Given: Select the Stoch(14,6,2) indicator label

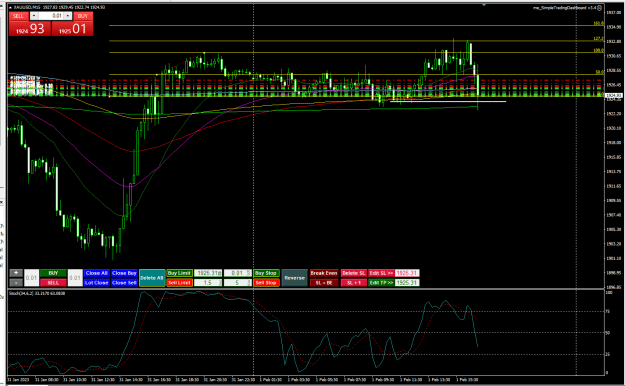Looking at the screenshot, I should 37,293.
